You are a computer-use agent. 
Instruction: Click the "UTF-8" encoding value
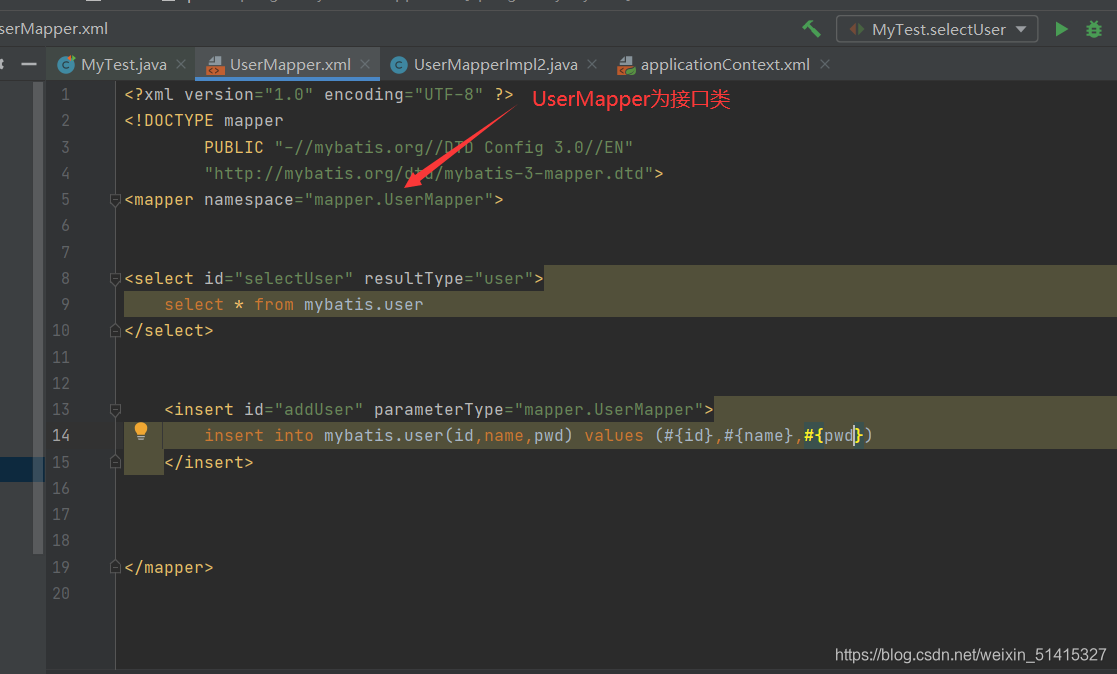click(x=449, y=95)
